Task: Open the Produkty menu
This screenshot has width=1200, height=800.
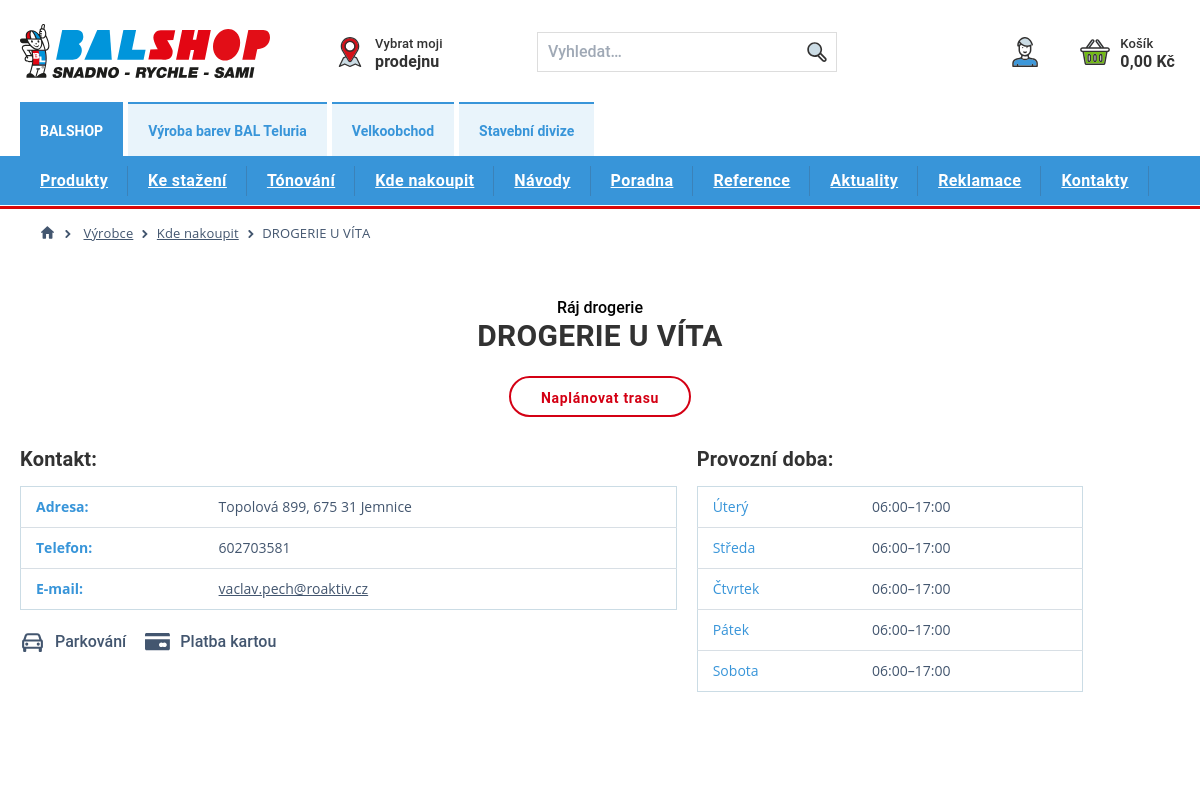Action: [74, 181]
